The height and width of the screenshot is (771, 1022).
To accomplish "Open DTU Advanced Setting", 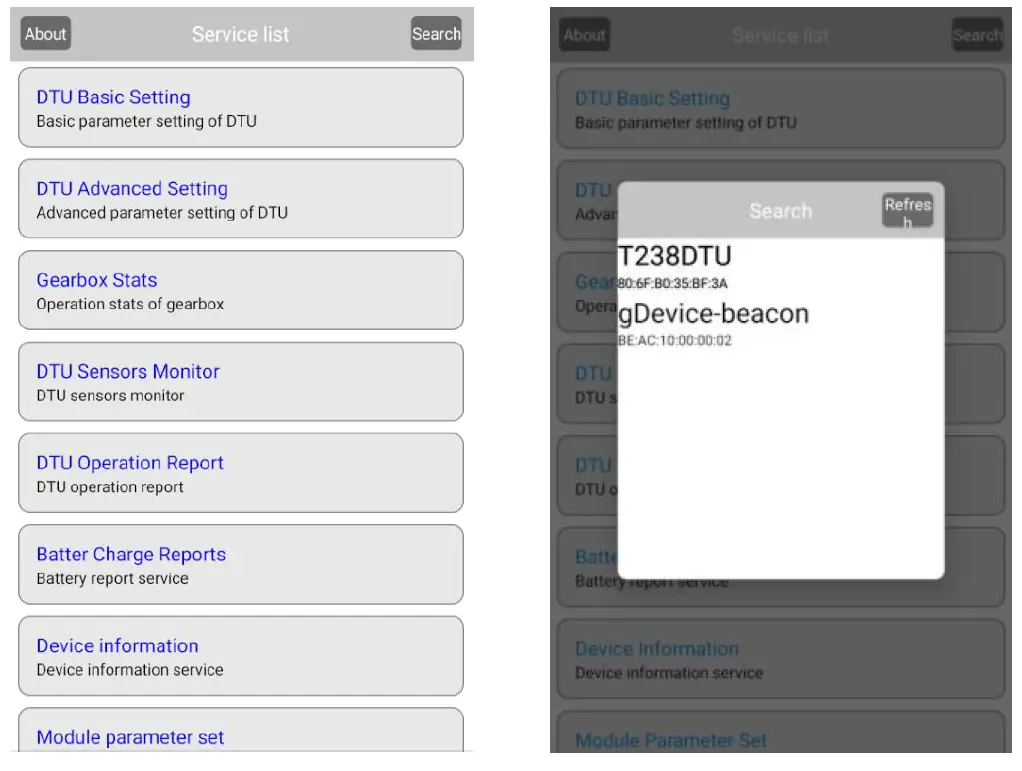I will click(x=240, y=199).
